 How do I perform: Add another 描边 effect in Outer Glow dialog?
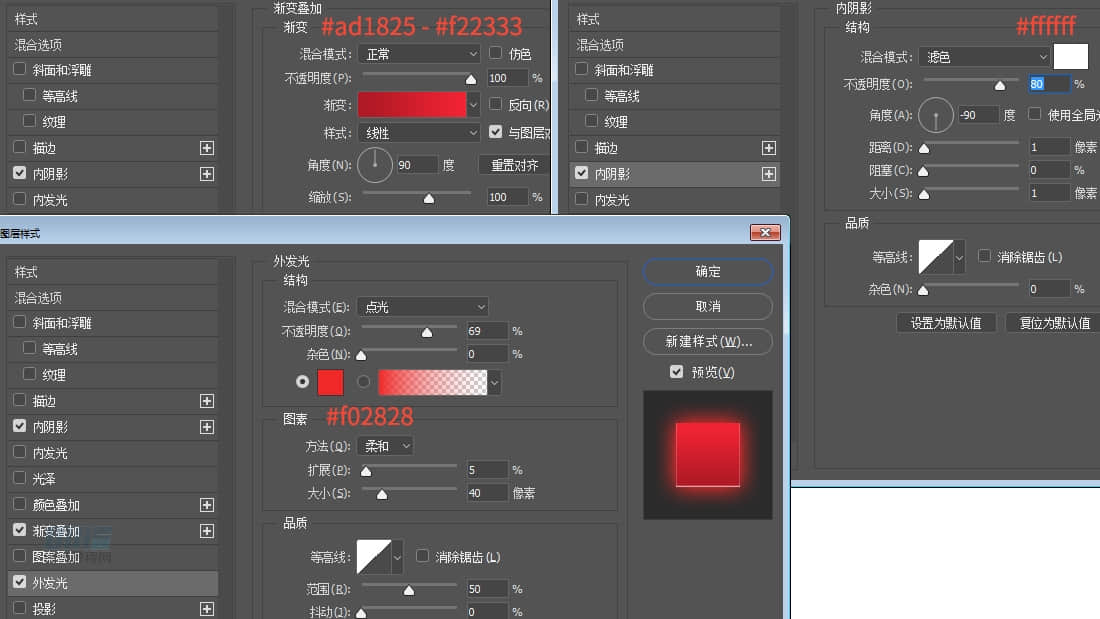pos(207,401)
